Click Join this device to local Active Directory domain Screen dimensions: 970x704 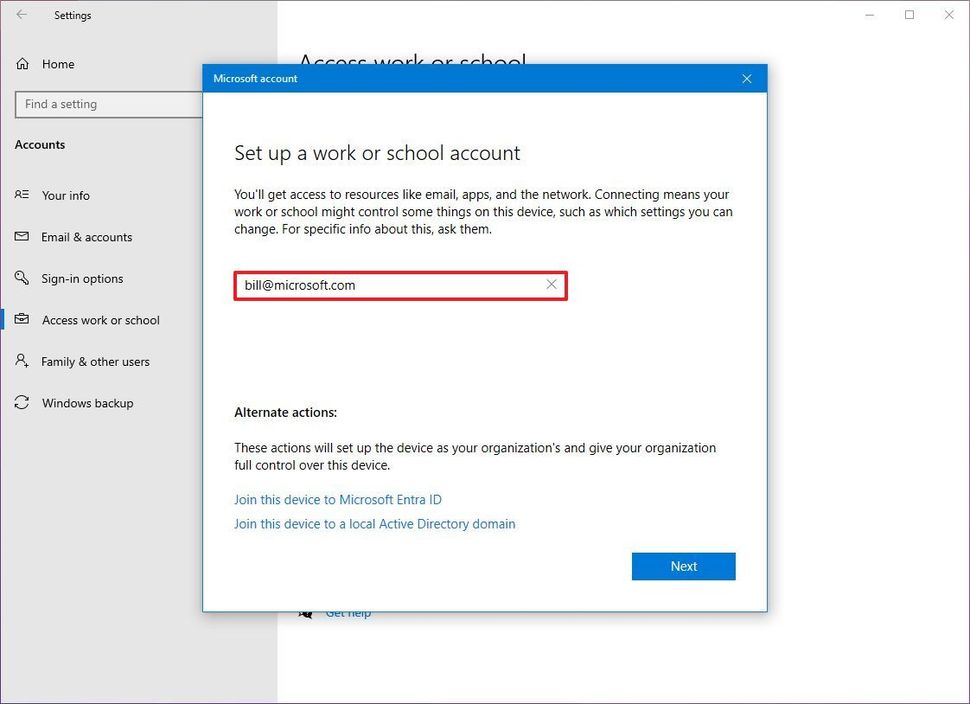(x=374, y=523)
